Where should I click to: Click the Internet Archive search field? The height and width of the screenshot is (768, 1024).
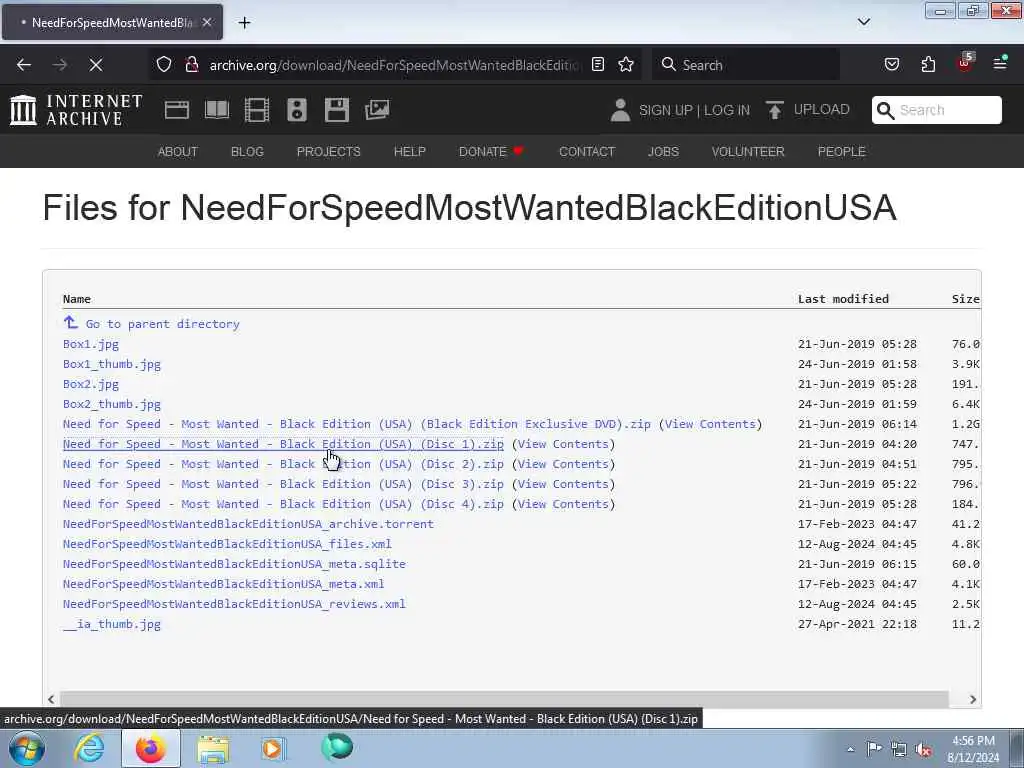(936, 110)
